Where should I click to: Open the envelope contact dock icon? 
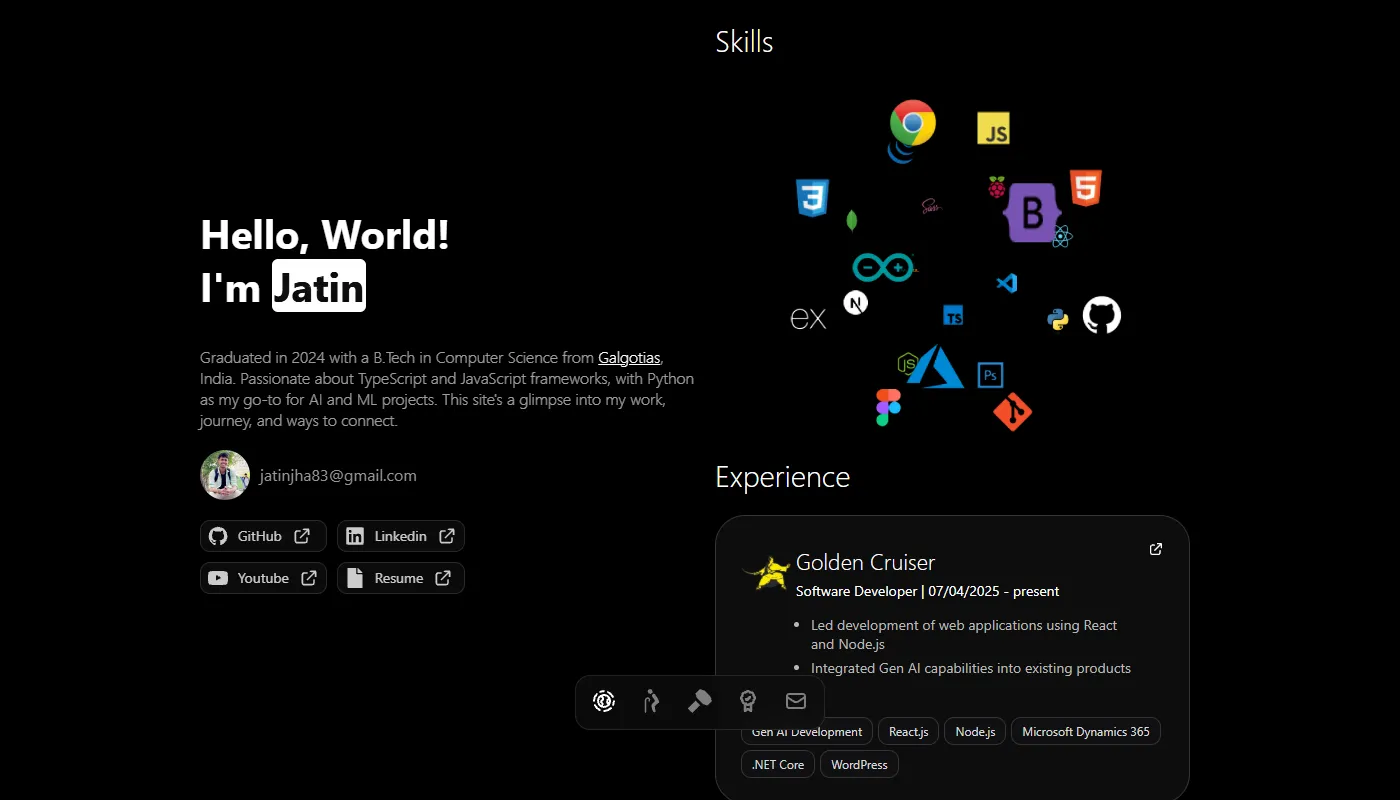(x=796, y=701)
